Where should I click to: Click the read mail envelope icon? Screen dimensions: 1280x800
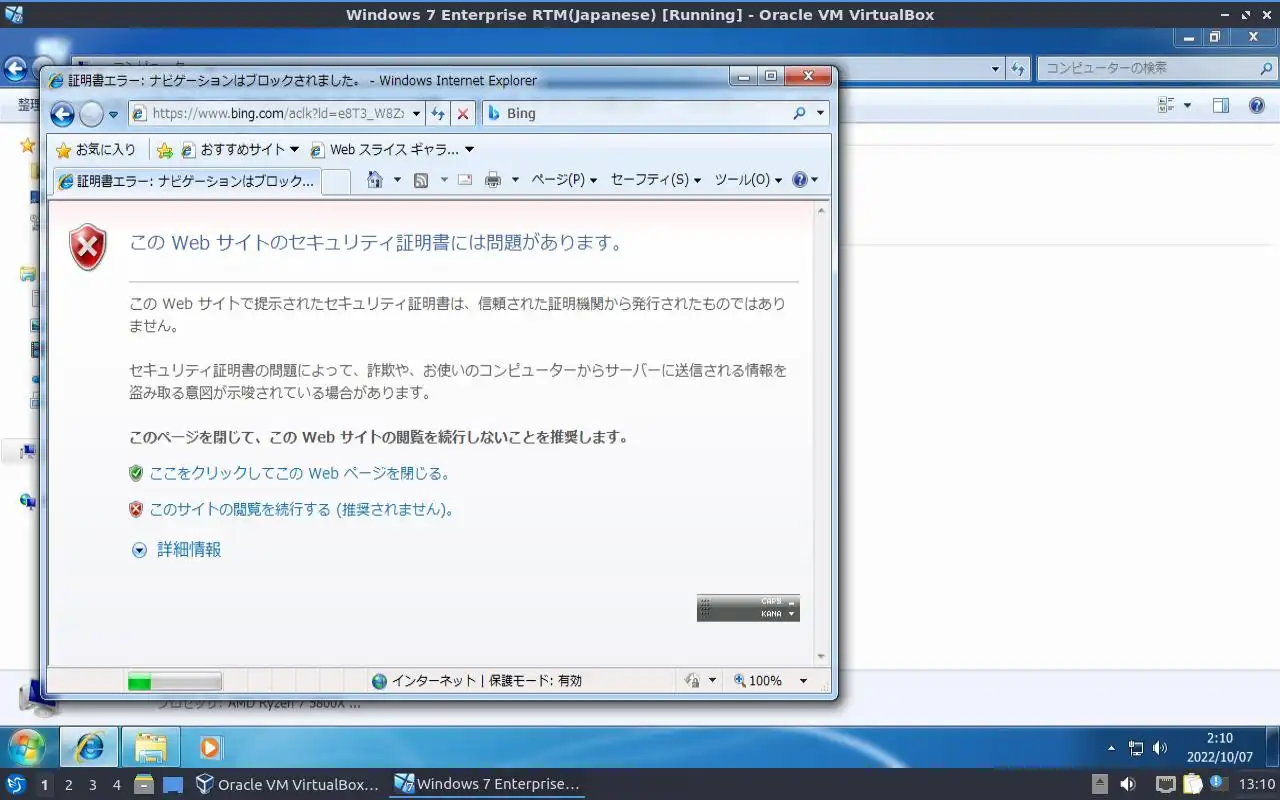pyautogui.click(x=465, y=180)
